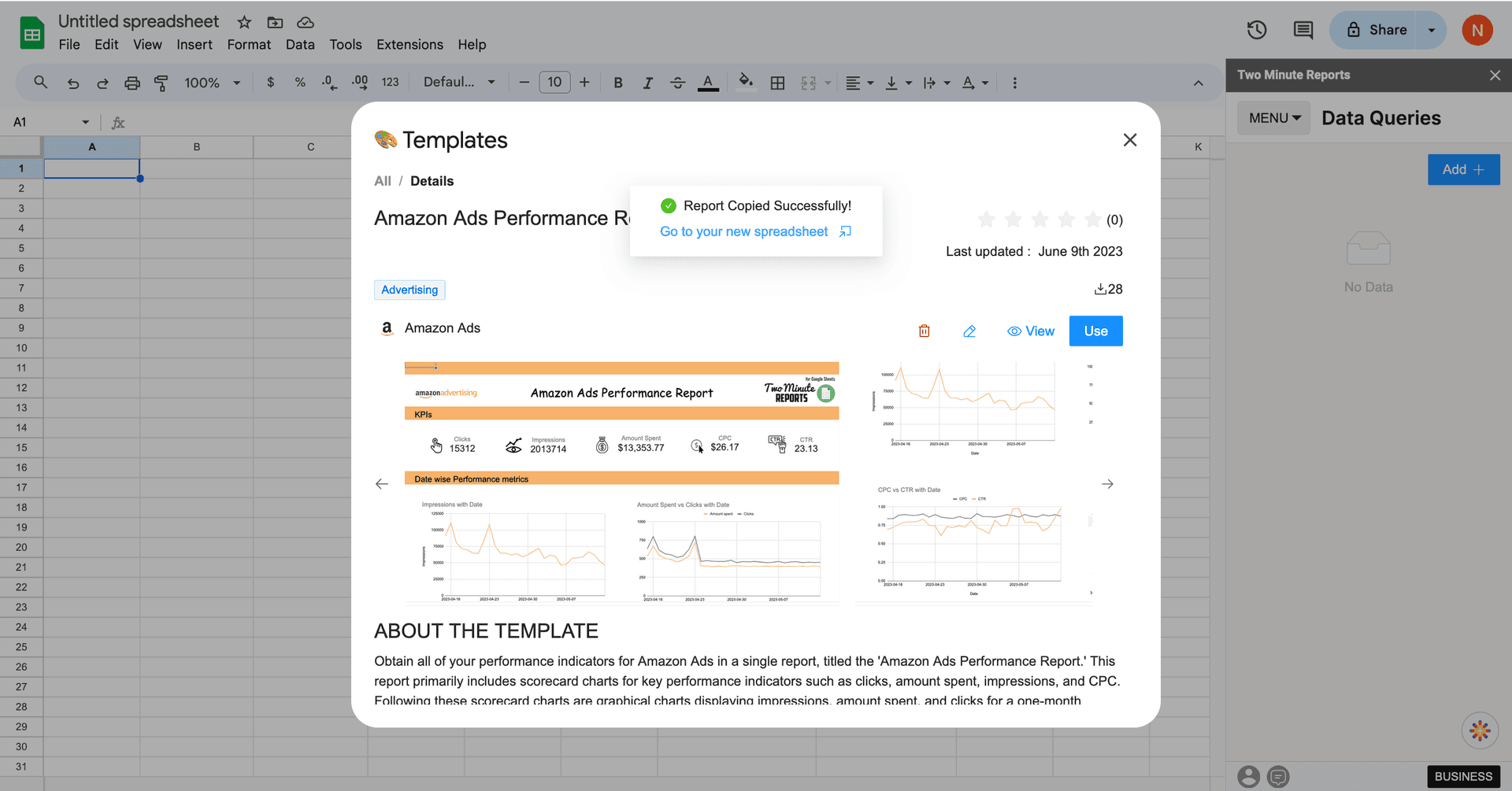Toggle strikethrough formatting

(677, 83)
